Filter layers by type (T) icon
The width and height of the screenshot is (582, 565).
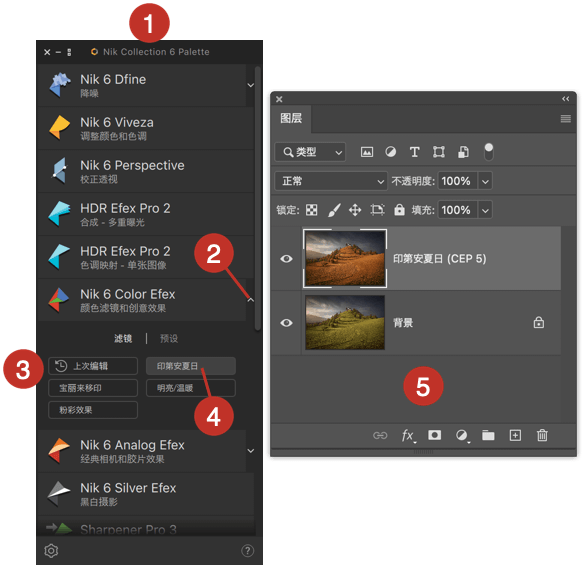414,152
